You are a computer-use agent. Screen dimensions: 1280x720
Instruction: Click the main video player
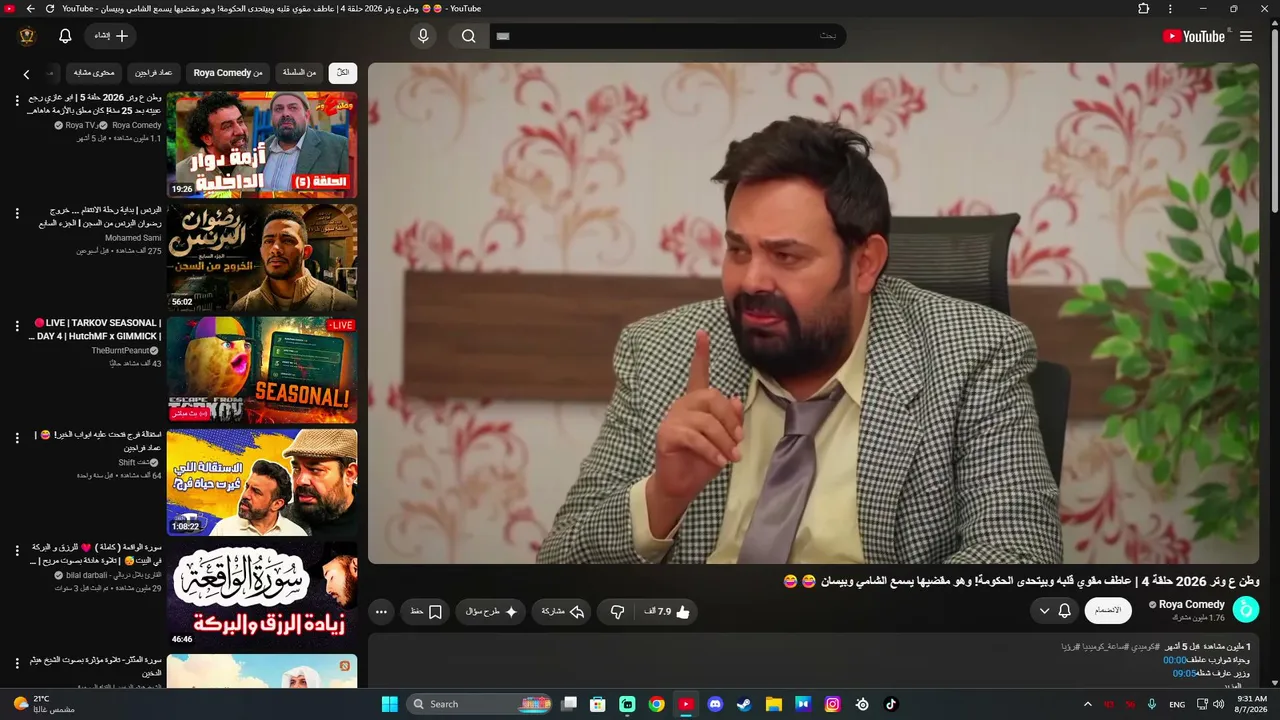(x=813, y=313)
